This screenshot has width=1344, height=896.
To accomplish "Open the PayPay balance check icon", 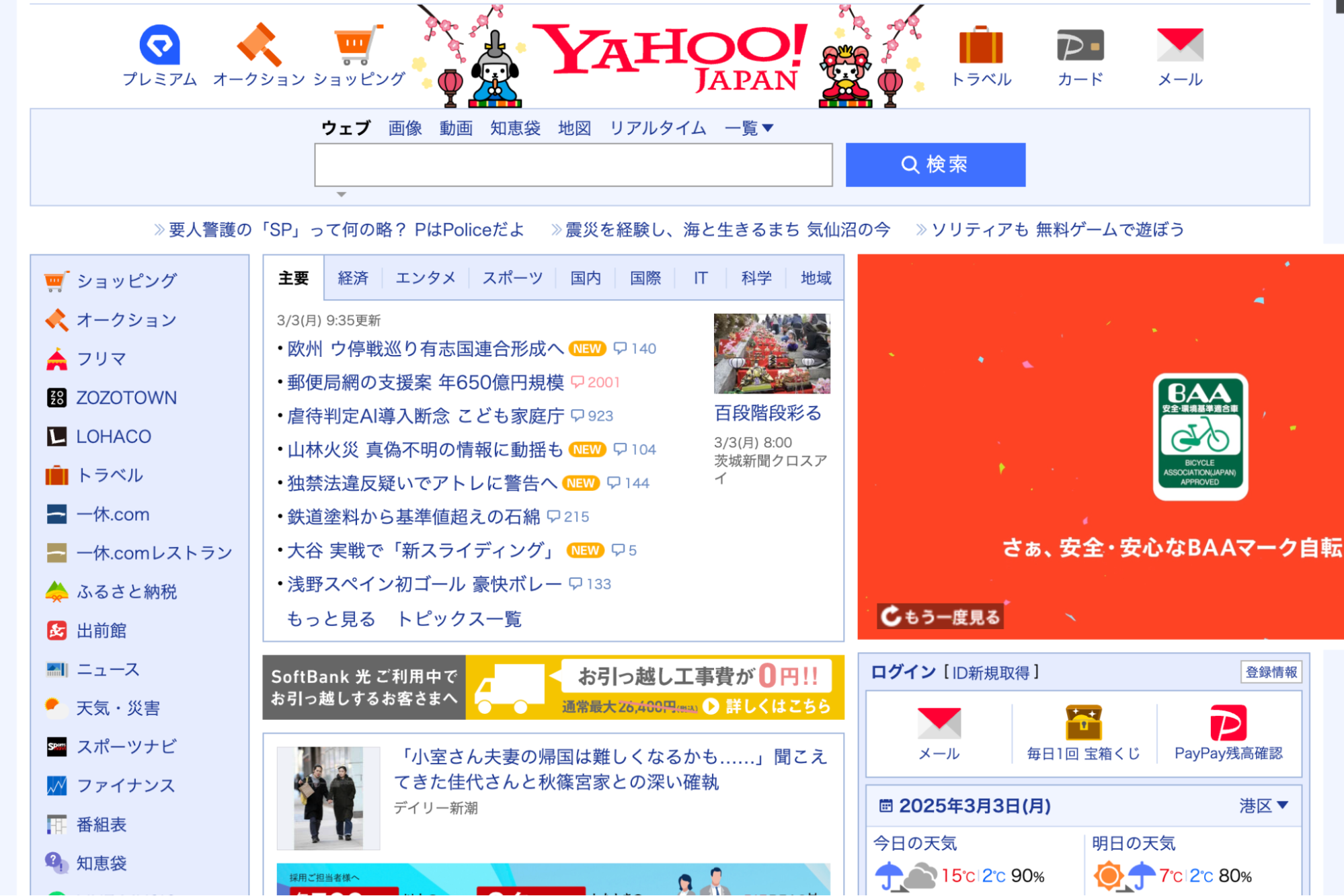I will point(1228,723).
